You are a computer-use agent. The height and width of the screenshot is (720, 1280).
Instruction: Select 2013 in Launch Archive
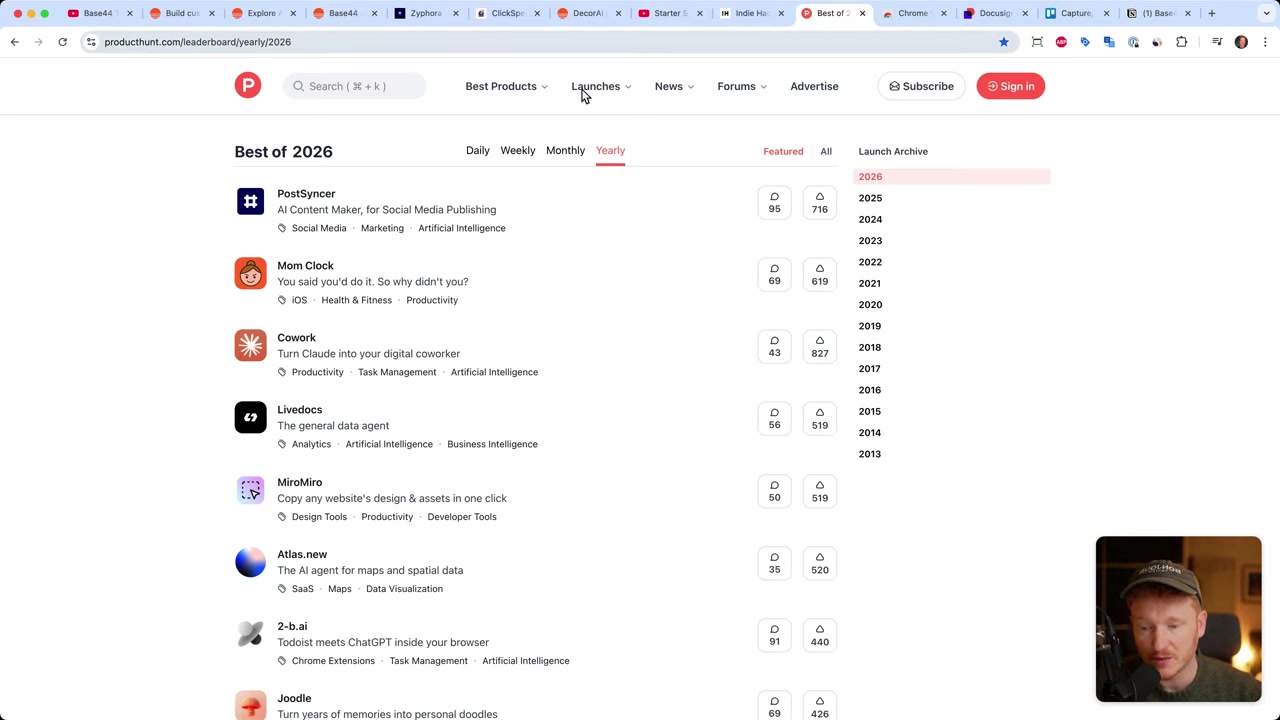pyautogui.click(x=870, y=454)
